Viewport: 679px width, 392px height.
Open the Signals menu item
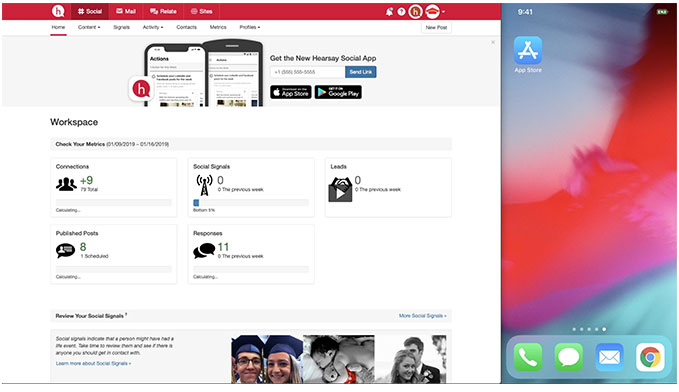click(x=121, y=27)
